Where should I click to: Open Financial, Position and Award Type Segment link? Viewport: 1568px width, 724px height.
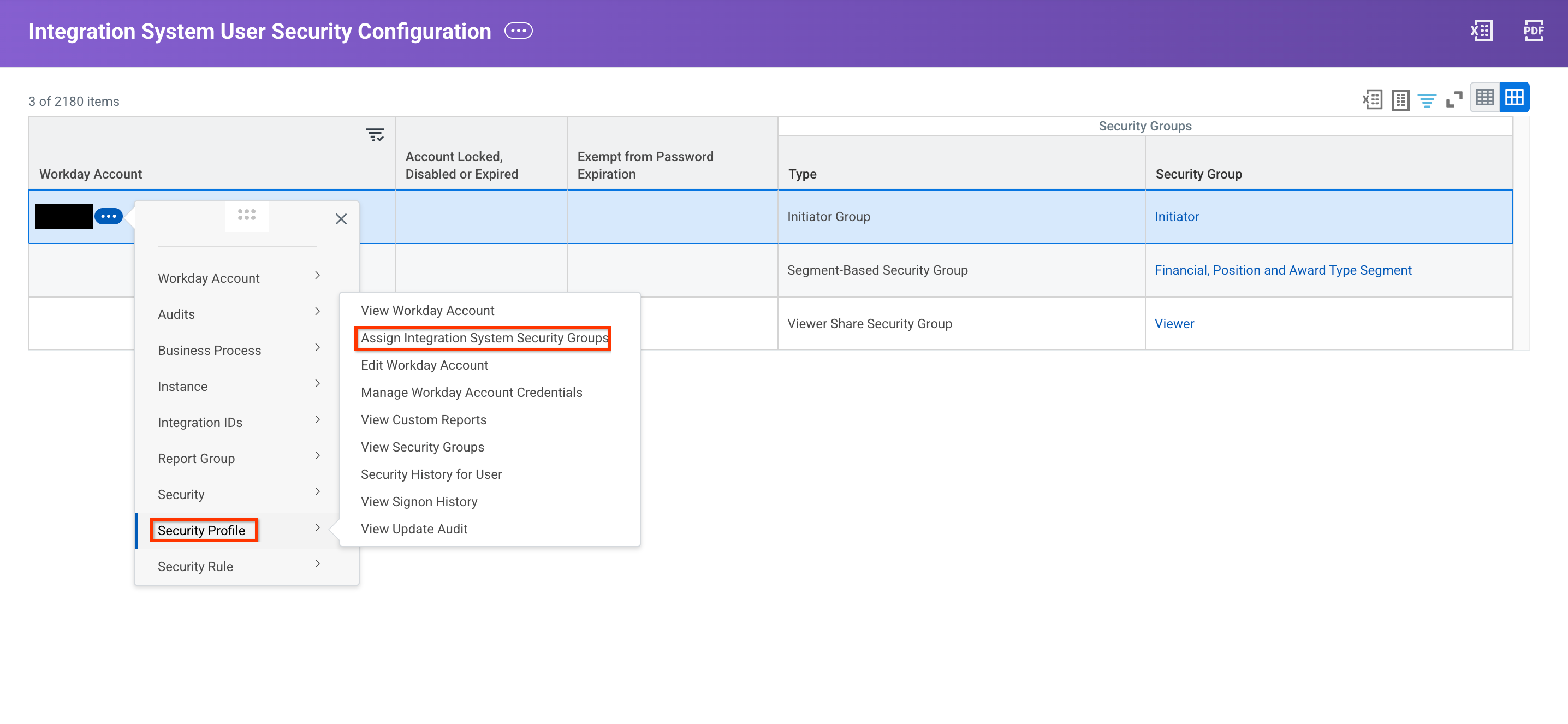coord(1282,270)
